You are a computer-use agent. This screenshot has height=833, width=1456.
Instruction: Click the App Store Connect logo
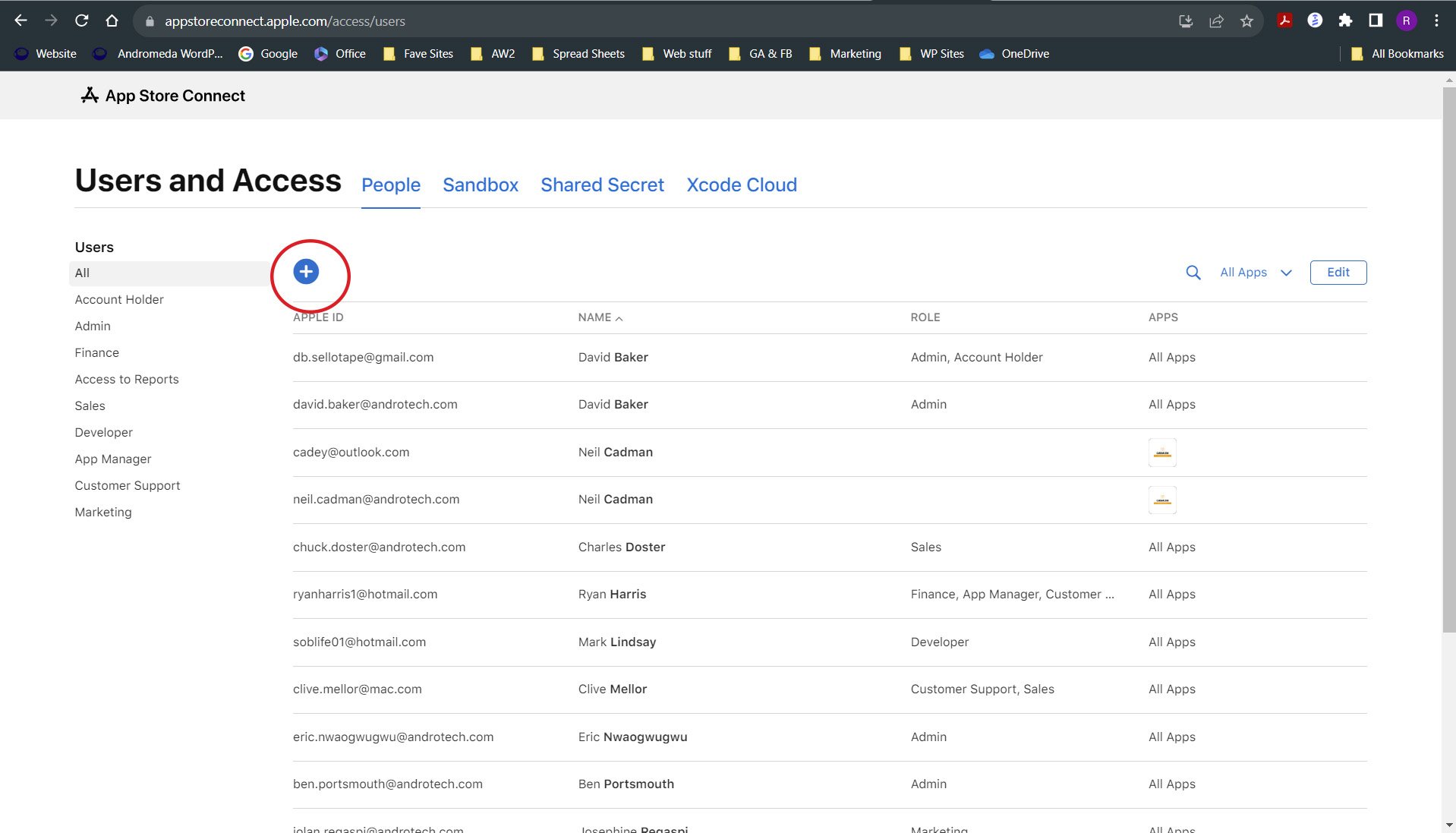(163, 96)
